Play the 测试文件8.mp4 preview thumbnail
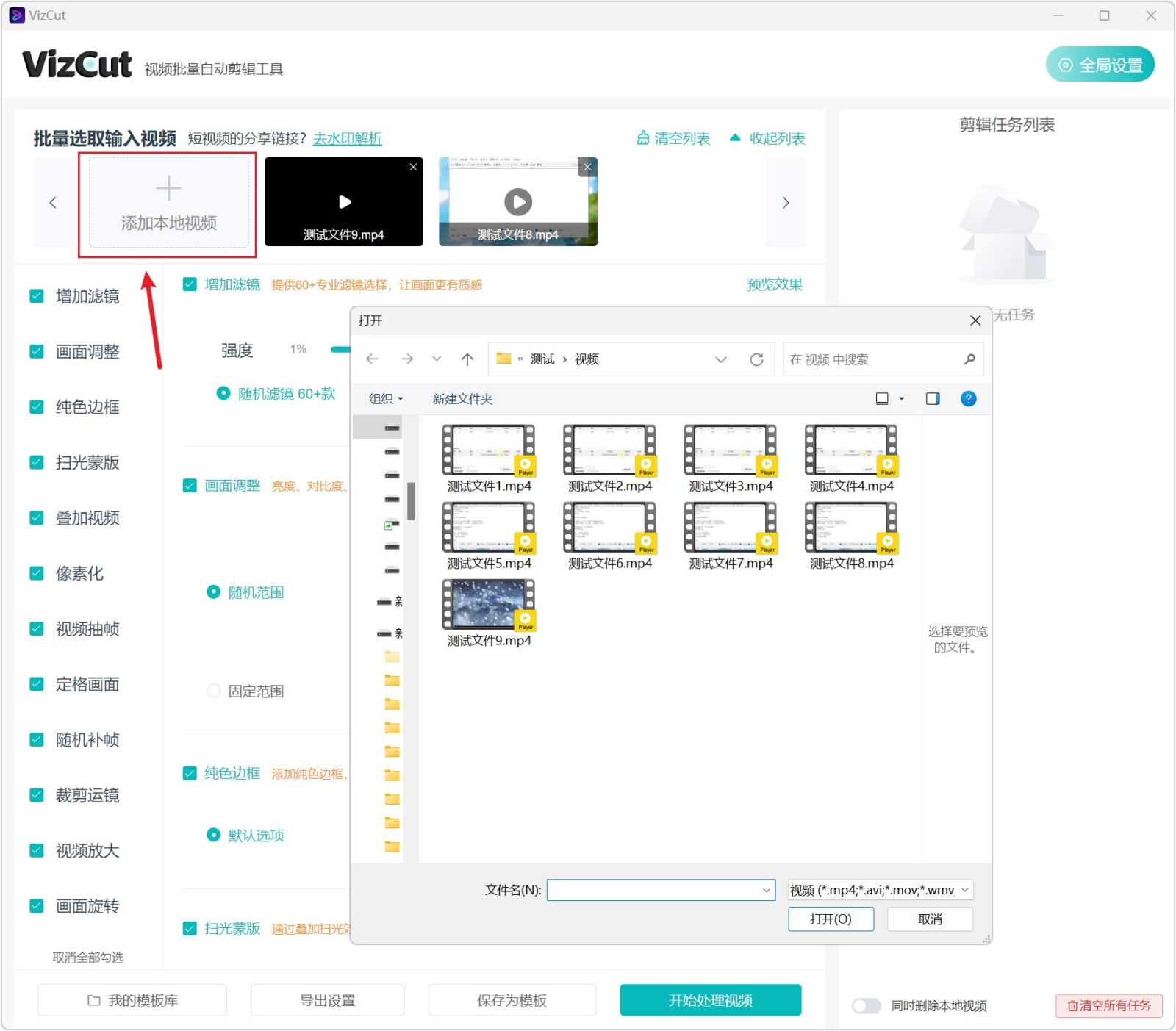 pos(518,201)
